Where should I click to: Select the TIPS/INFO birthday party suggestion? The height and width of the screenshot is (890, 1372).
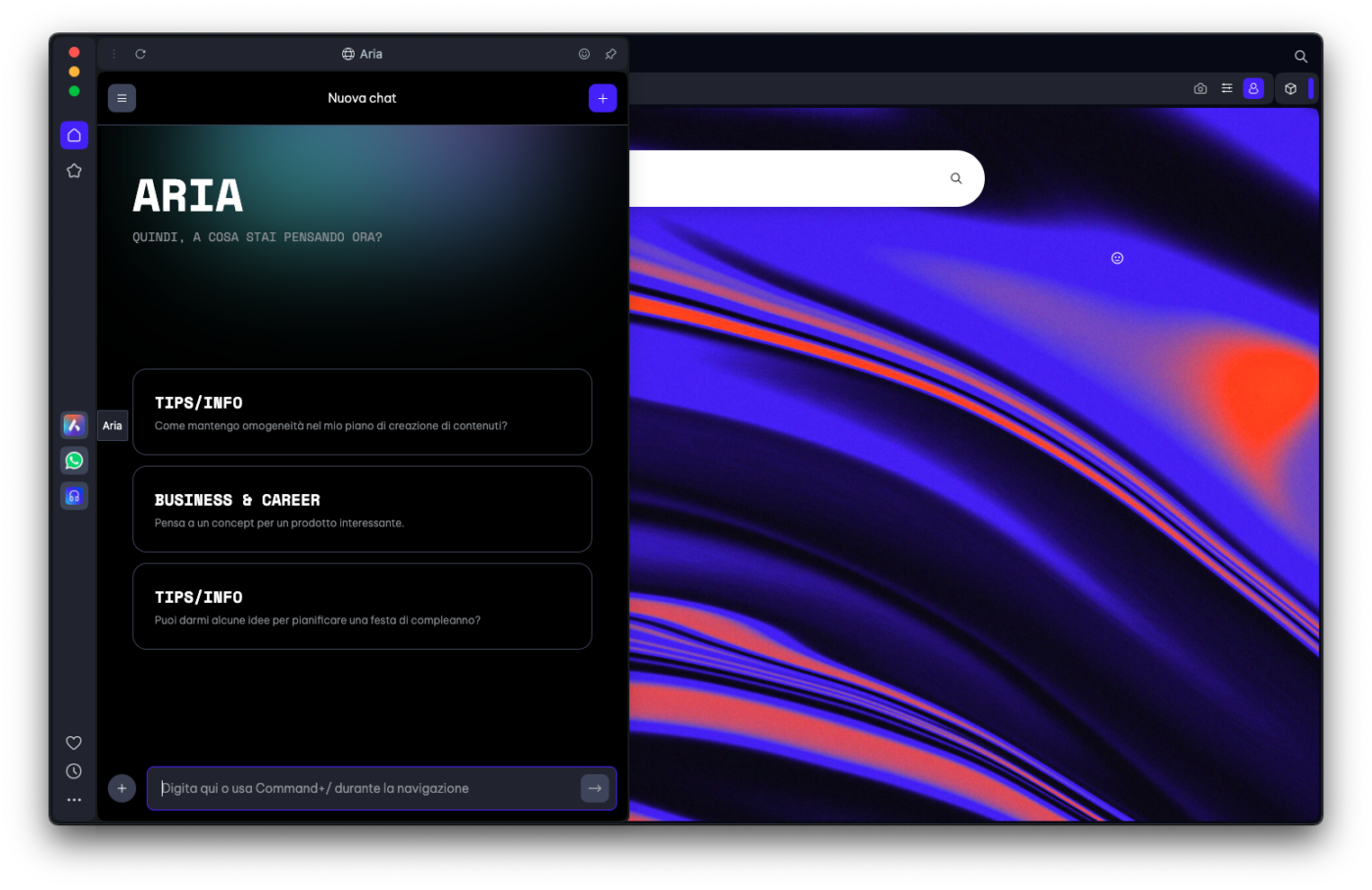pos(363,606)
